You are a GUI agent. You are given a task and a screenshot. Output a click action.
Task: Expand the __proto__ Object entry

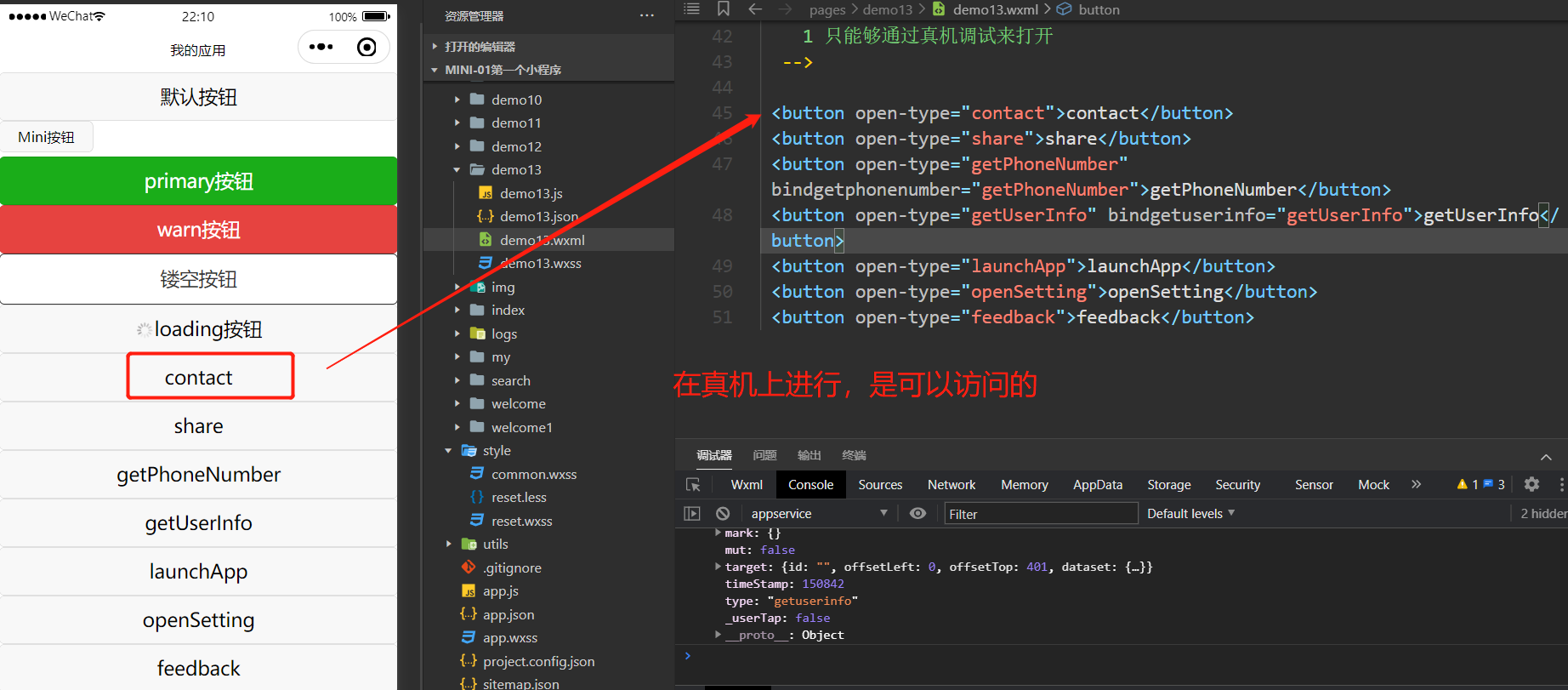point(718,635)
